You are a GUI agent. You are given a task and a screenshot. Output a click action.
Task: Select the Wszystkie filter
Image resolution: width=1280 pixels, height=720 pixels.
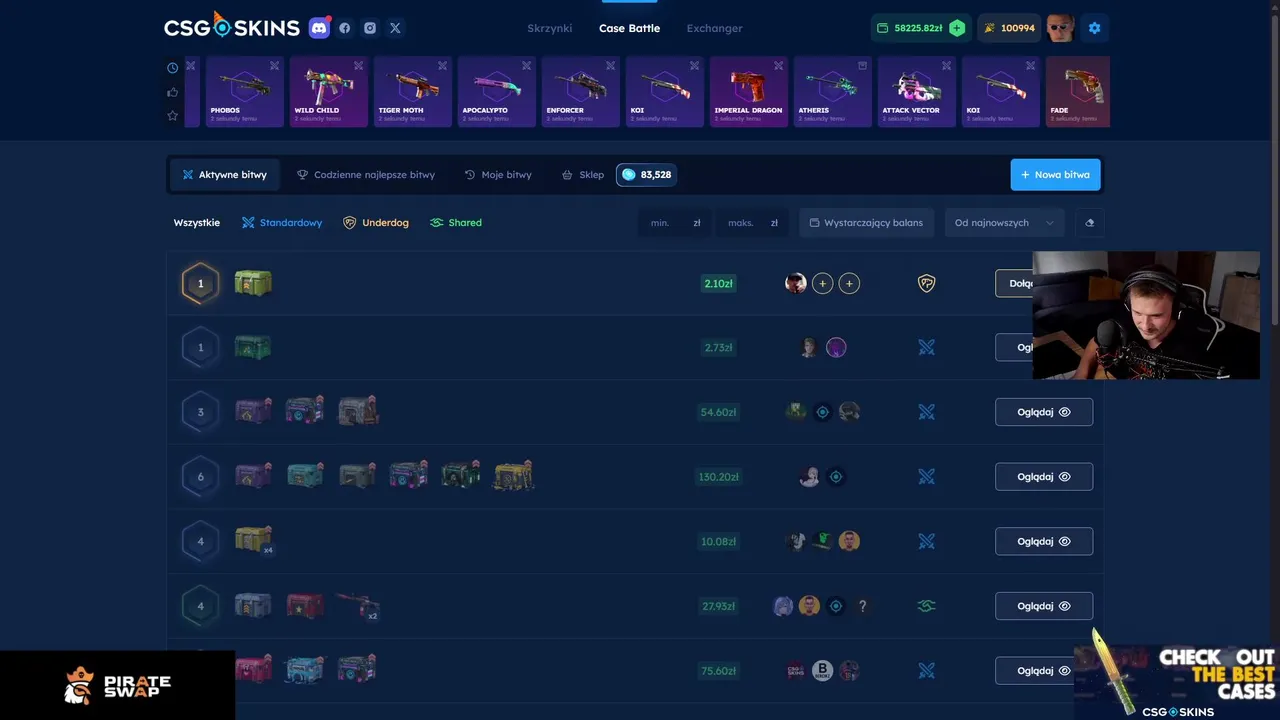(x=197, y=222)
